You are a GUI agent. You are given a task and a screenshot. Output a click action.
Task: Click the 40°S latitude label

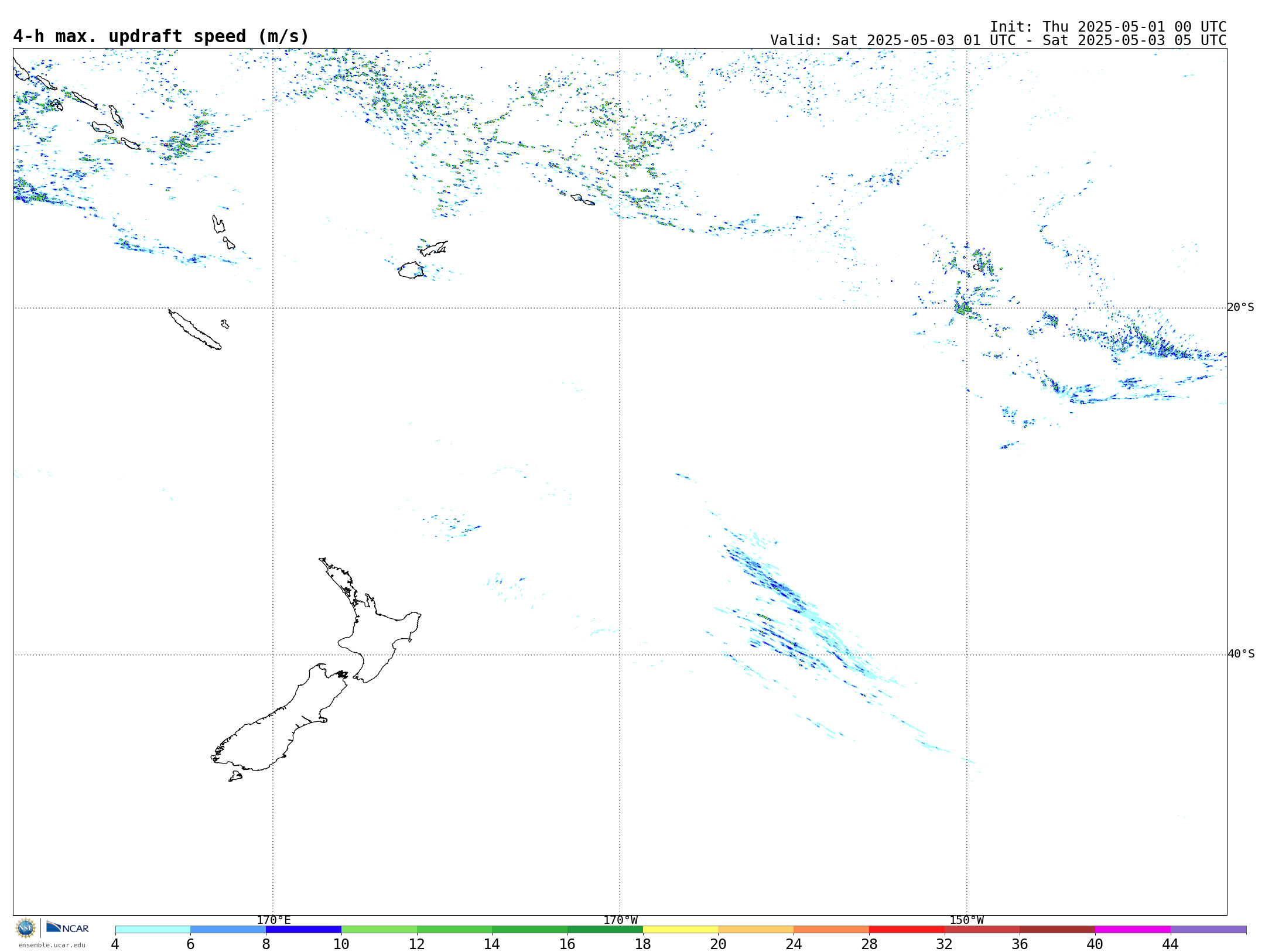tap(1241, 654)
